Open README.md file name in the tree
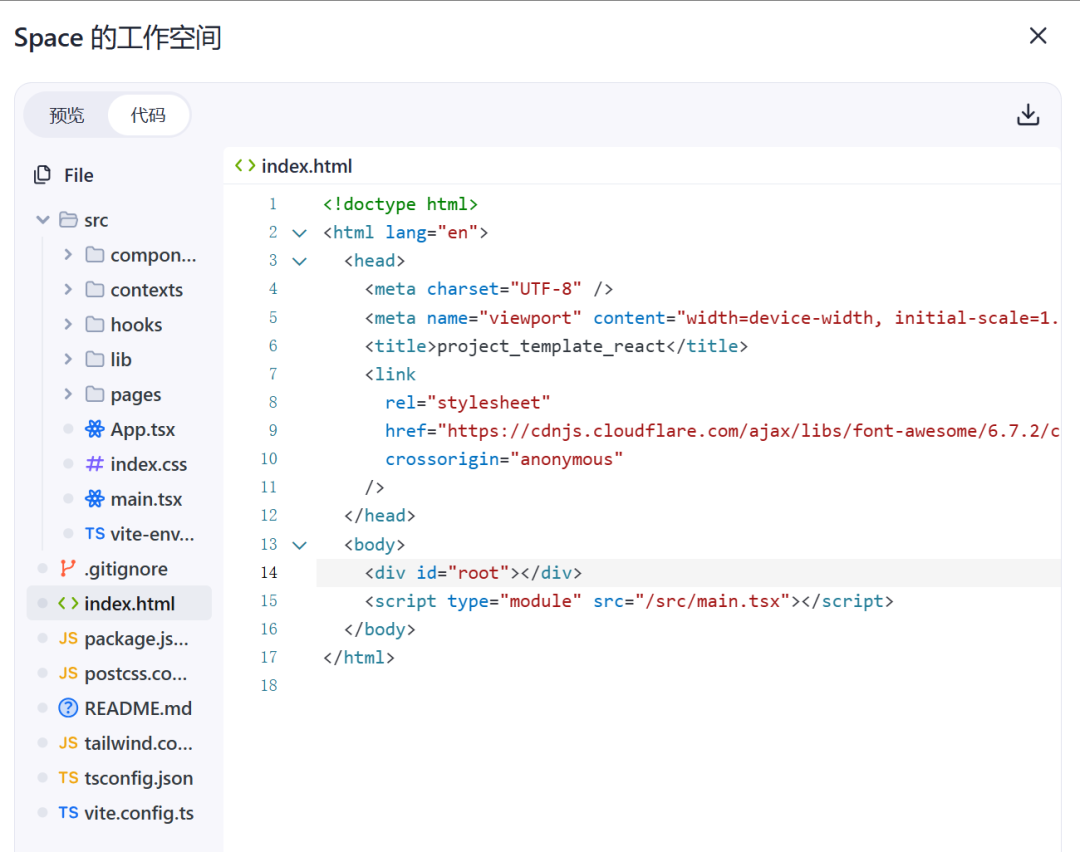 point(138,708)
